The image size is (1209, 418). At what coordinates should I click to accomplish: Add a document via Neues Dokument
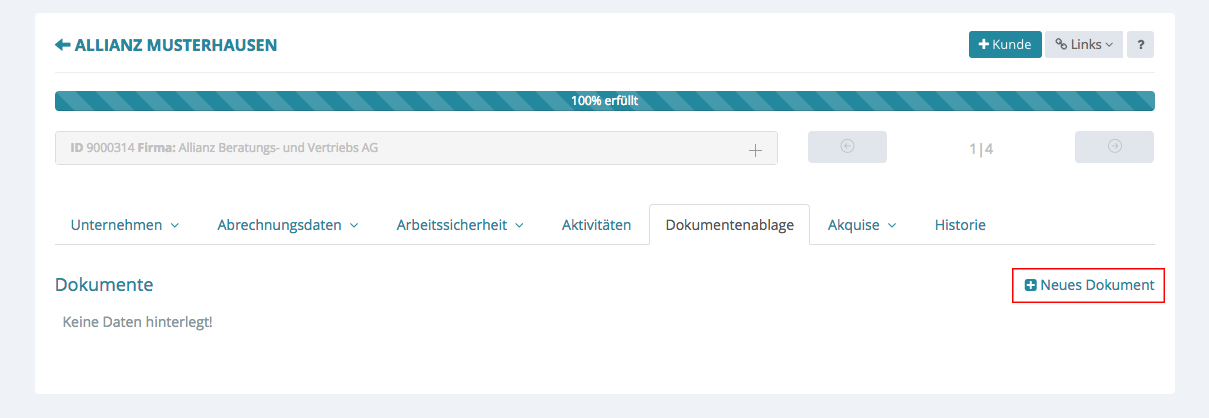click(1089, 285)
